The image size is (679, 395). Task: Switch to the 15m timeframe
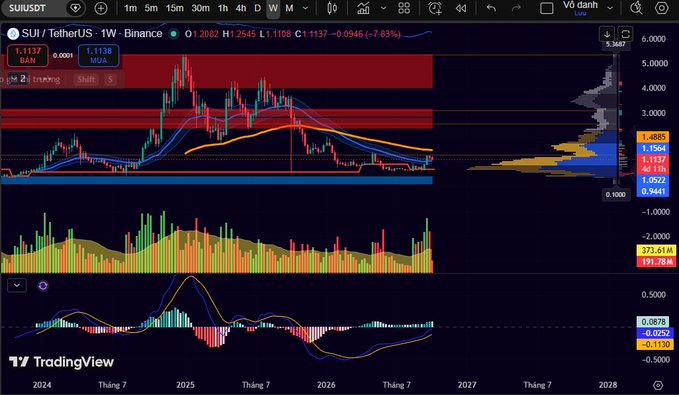(175, 8)
